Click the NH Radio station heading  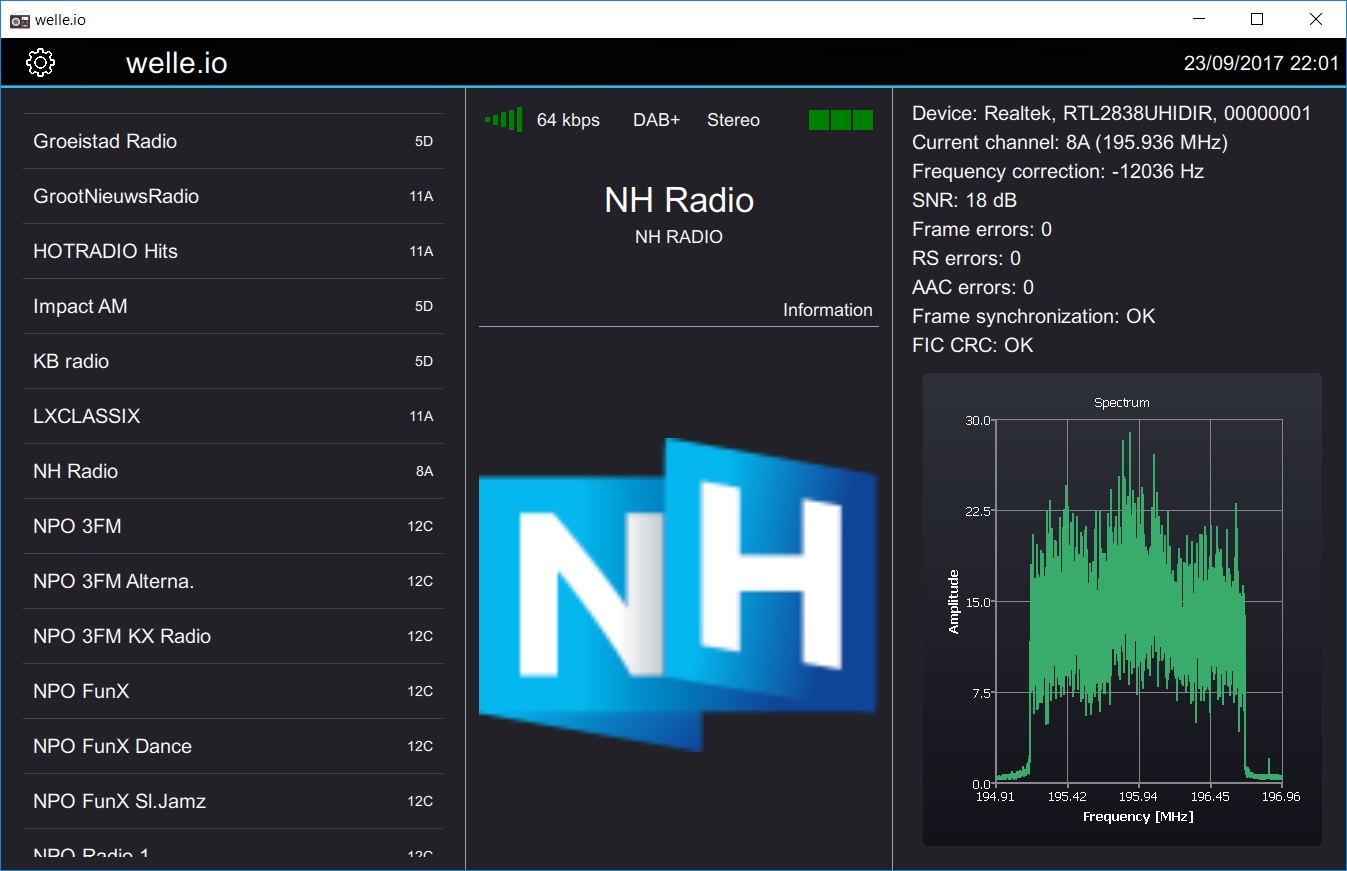pos(679,200)
